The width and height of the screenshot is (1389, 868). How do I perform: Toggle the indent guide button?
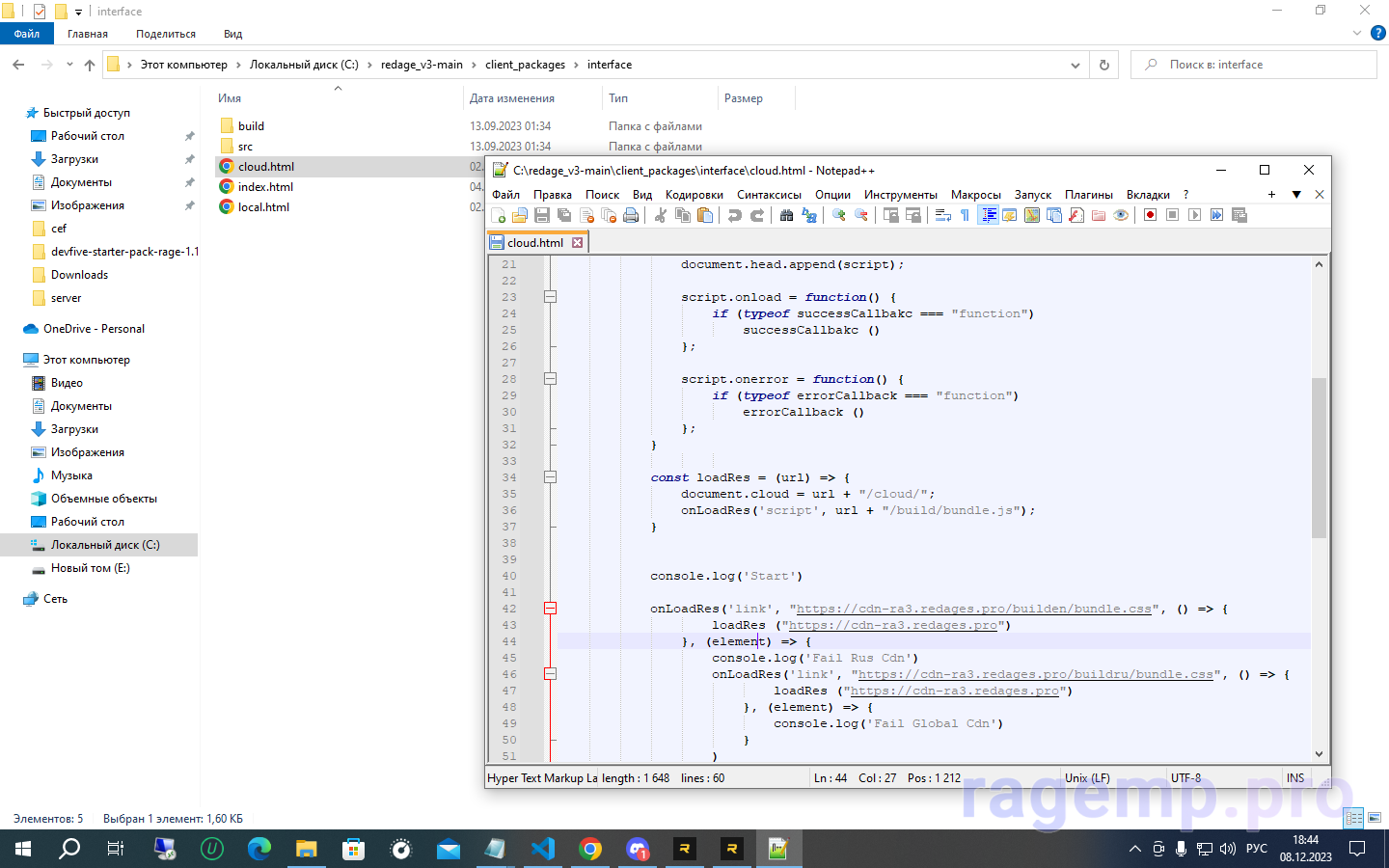989,215
